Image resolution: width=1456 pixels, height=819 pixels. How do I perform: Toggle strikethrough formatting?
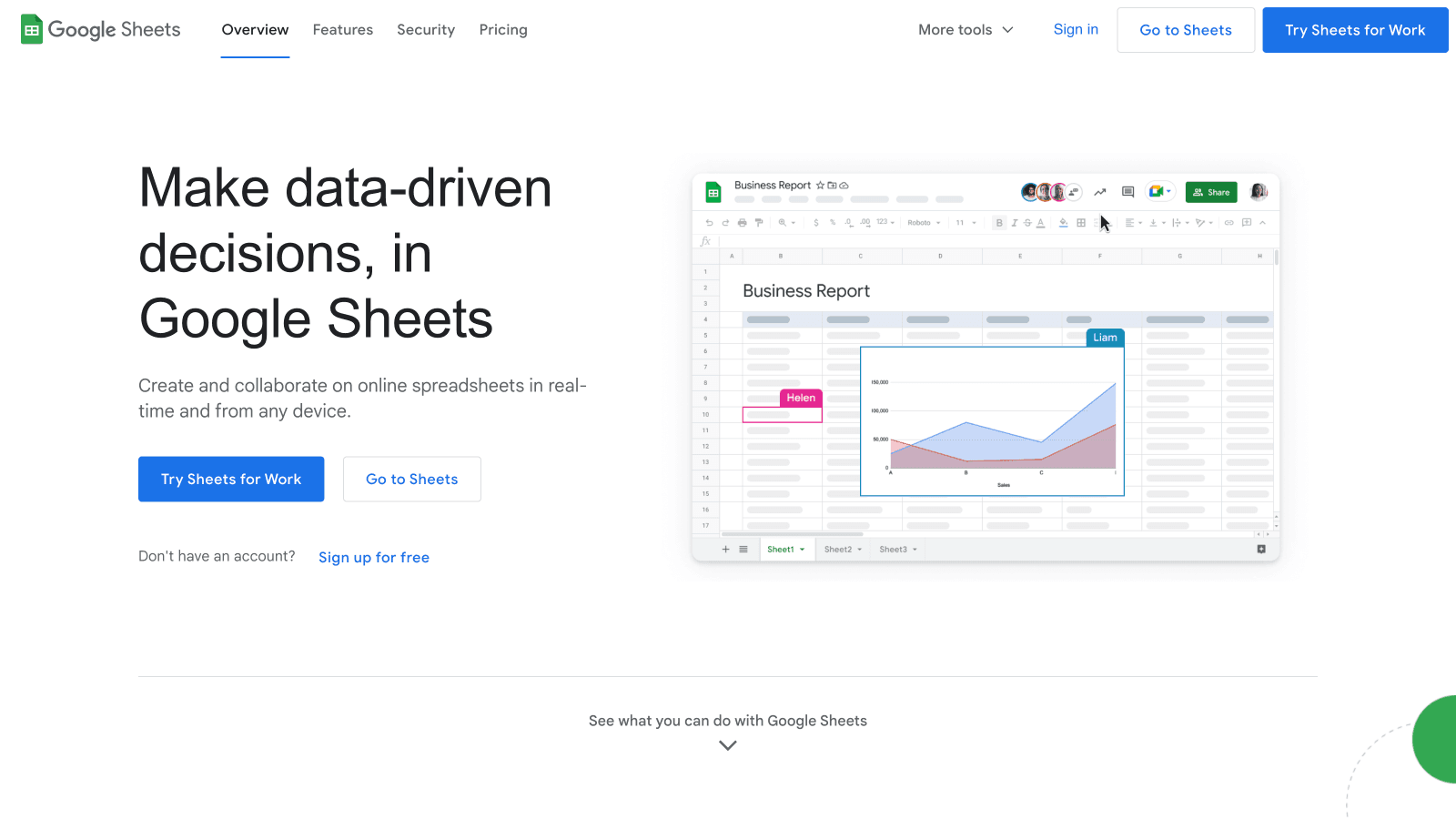(1027, 222)
